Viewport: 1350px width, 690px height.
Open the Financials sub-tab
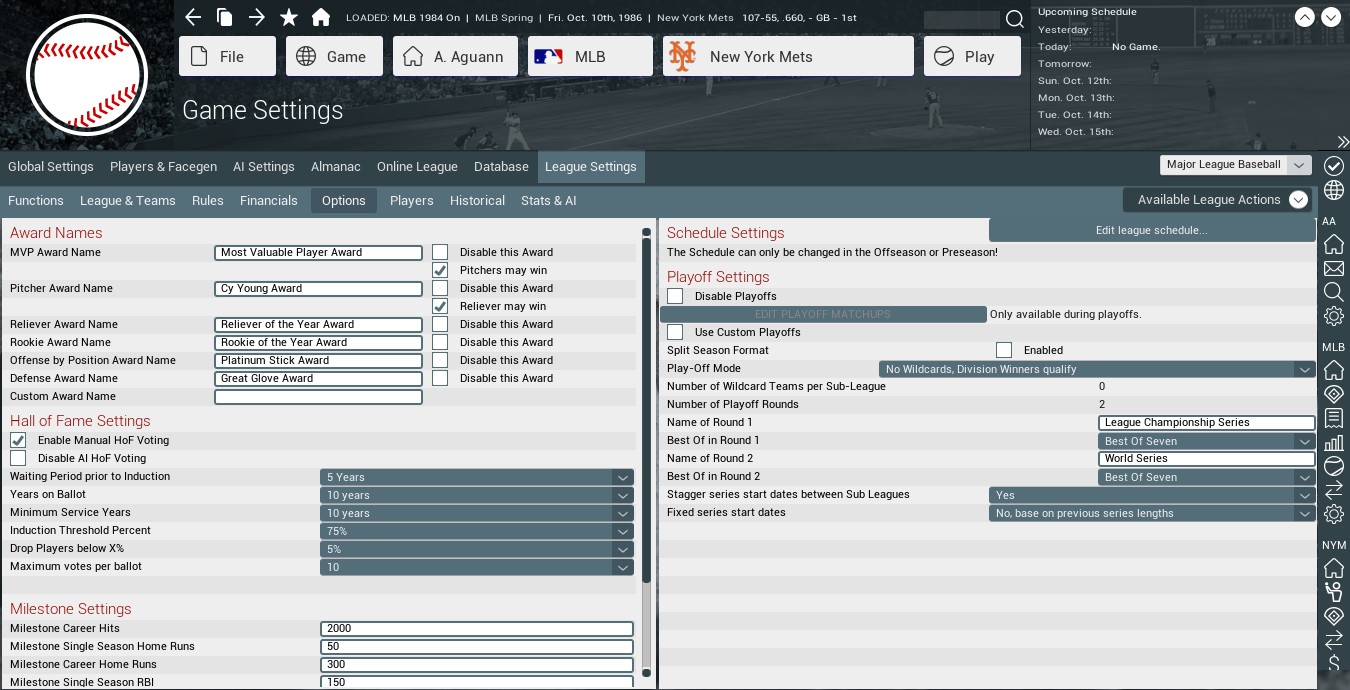[269, 200]
